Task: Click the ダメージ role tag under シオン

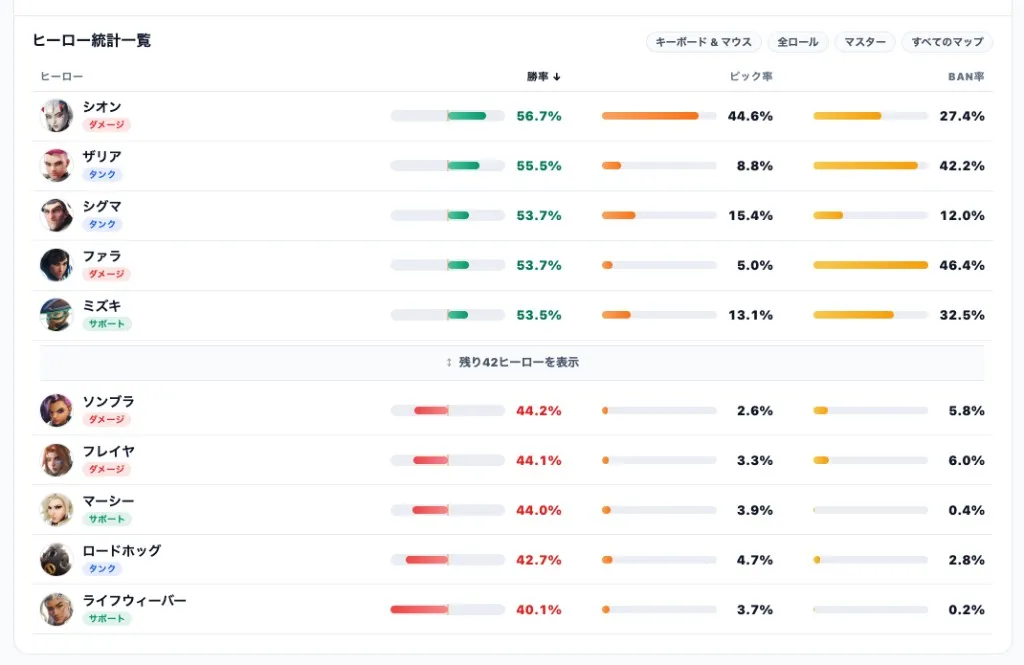Action: click(106, 124)
